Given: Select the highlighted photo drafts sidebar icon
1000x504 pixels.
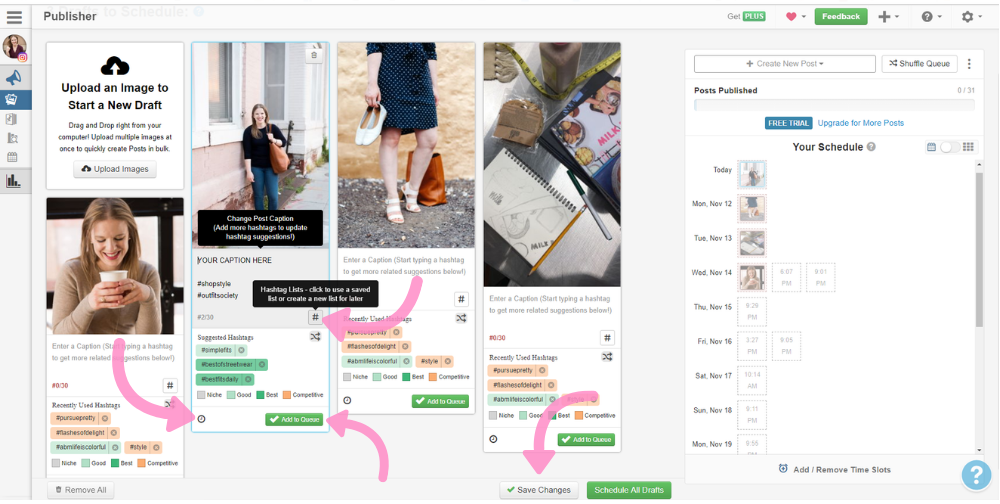Looking at the screenshot, I should pos(11,99).
